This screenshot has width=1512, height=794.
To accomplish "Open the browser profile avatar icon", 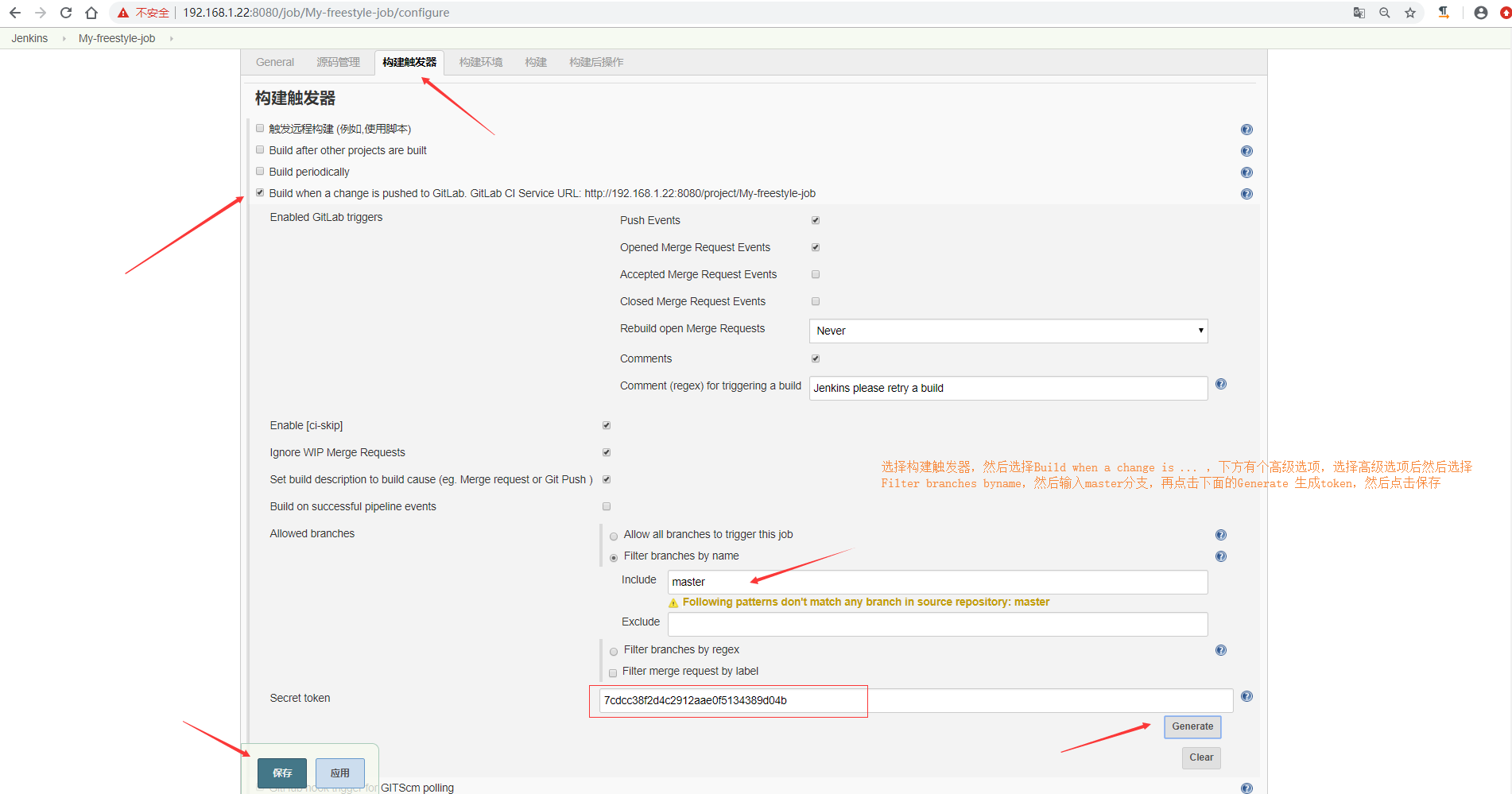I will coord(1481,13).
